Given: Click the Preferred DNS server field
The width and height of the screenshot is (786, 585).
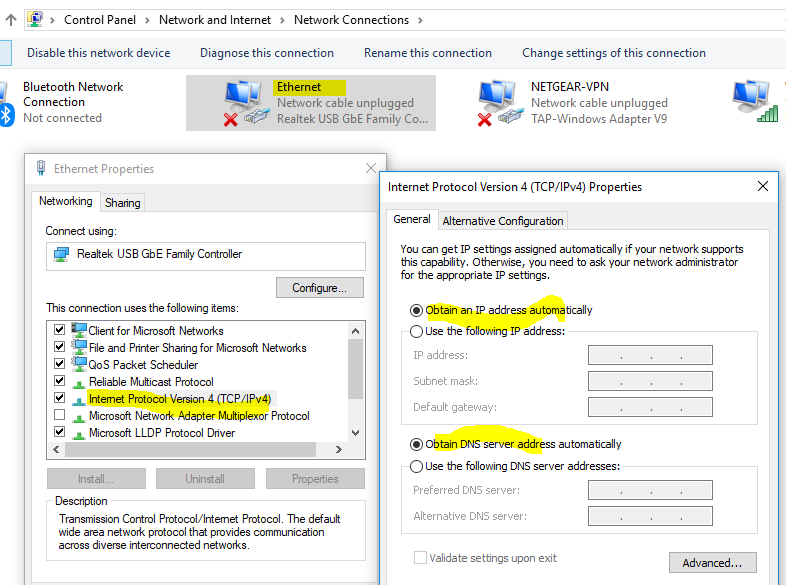Looking at the screenshot, I should (650, 490).
